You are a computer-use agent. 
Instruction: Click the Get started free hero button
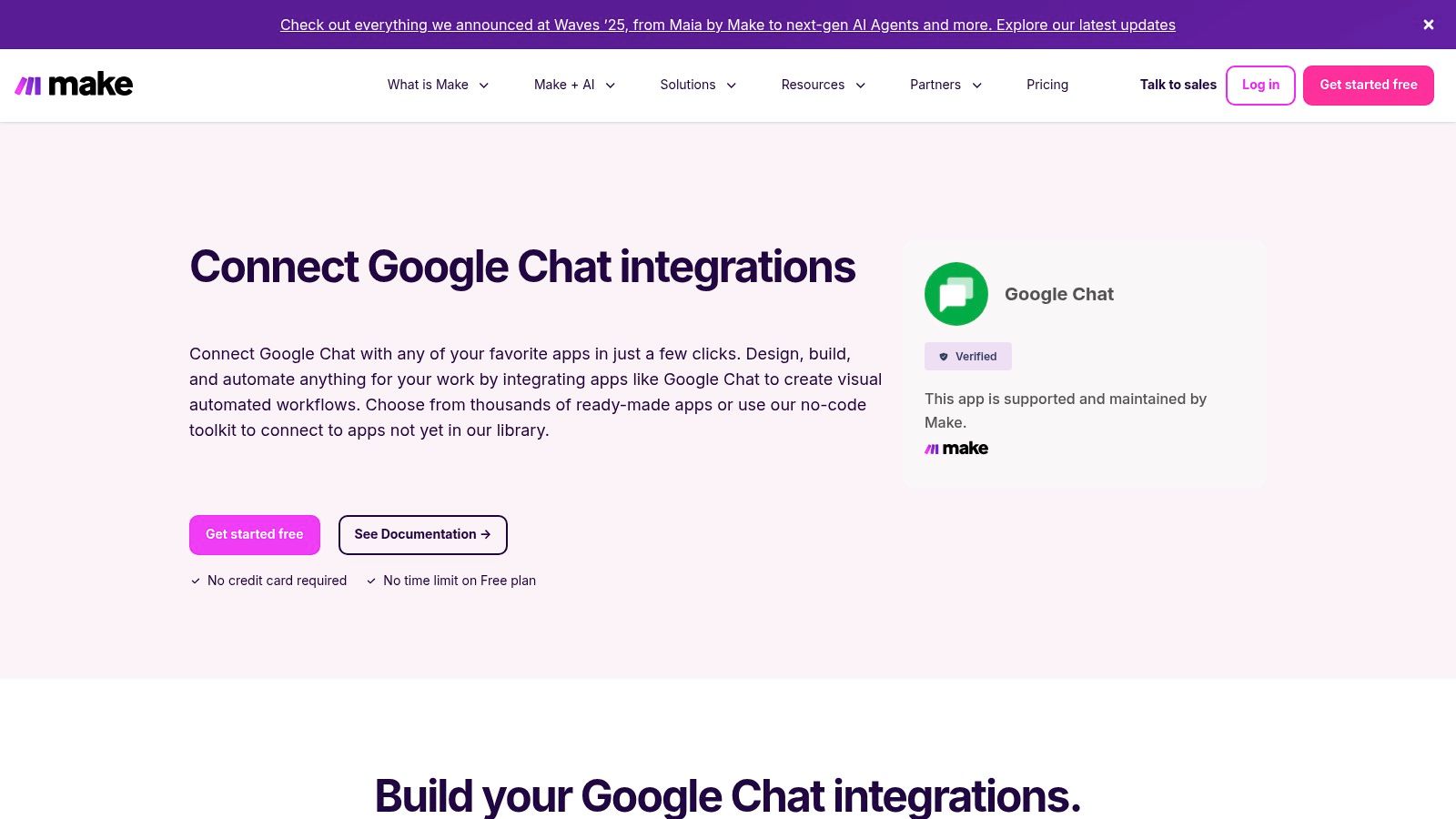click(254, 534)
